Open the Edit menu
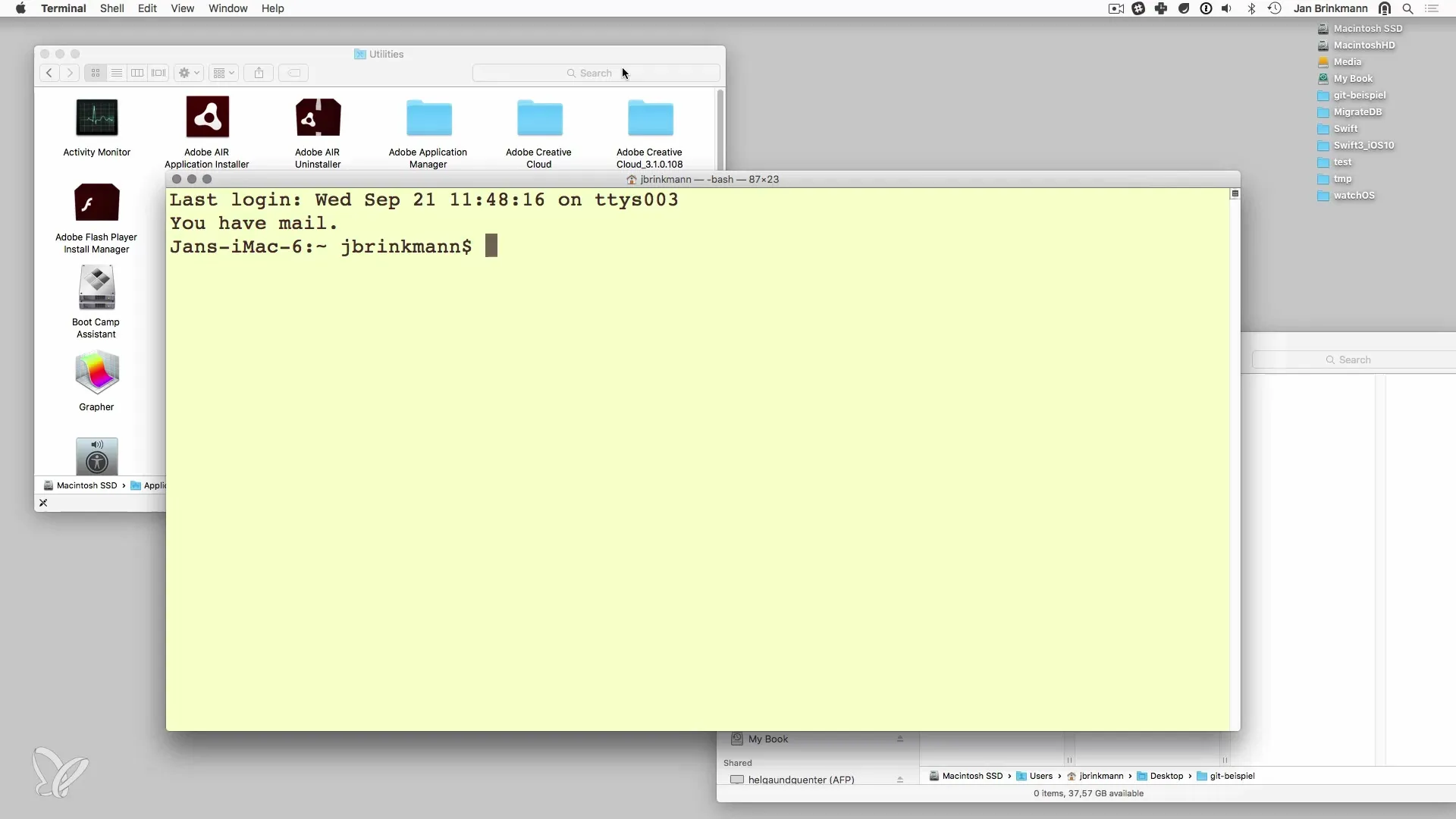This screenshot has height=819, width=1456. [147, 8]
